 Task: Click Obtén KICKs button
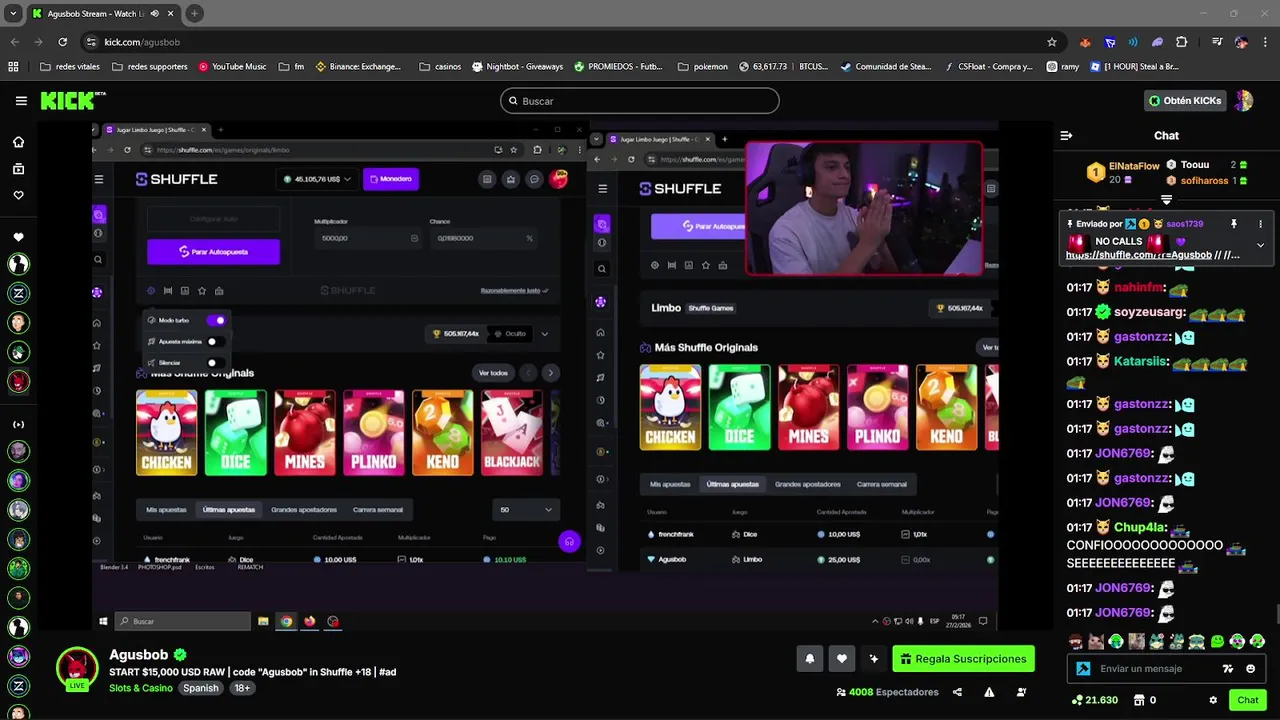click(x=1186, y=101)
